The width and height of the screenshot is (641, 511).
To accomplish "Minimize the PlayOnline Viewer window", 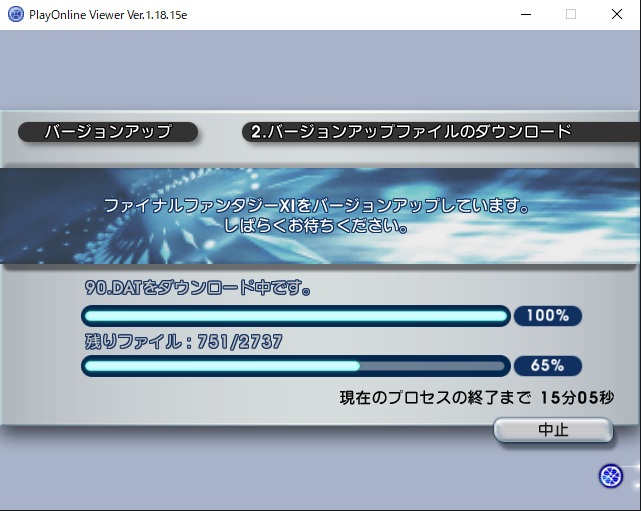I will (526, 15).
